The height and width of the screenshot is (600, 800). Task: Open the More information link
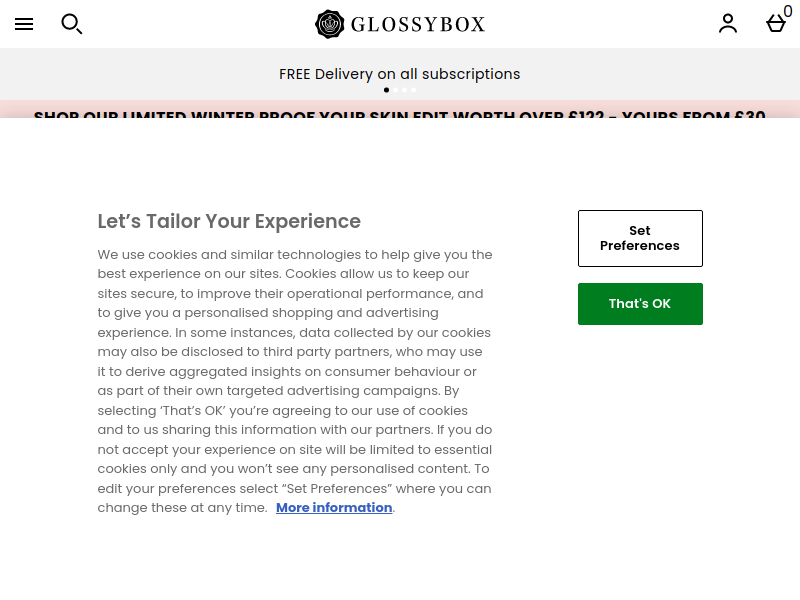point(334,508)
